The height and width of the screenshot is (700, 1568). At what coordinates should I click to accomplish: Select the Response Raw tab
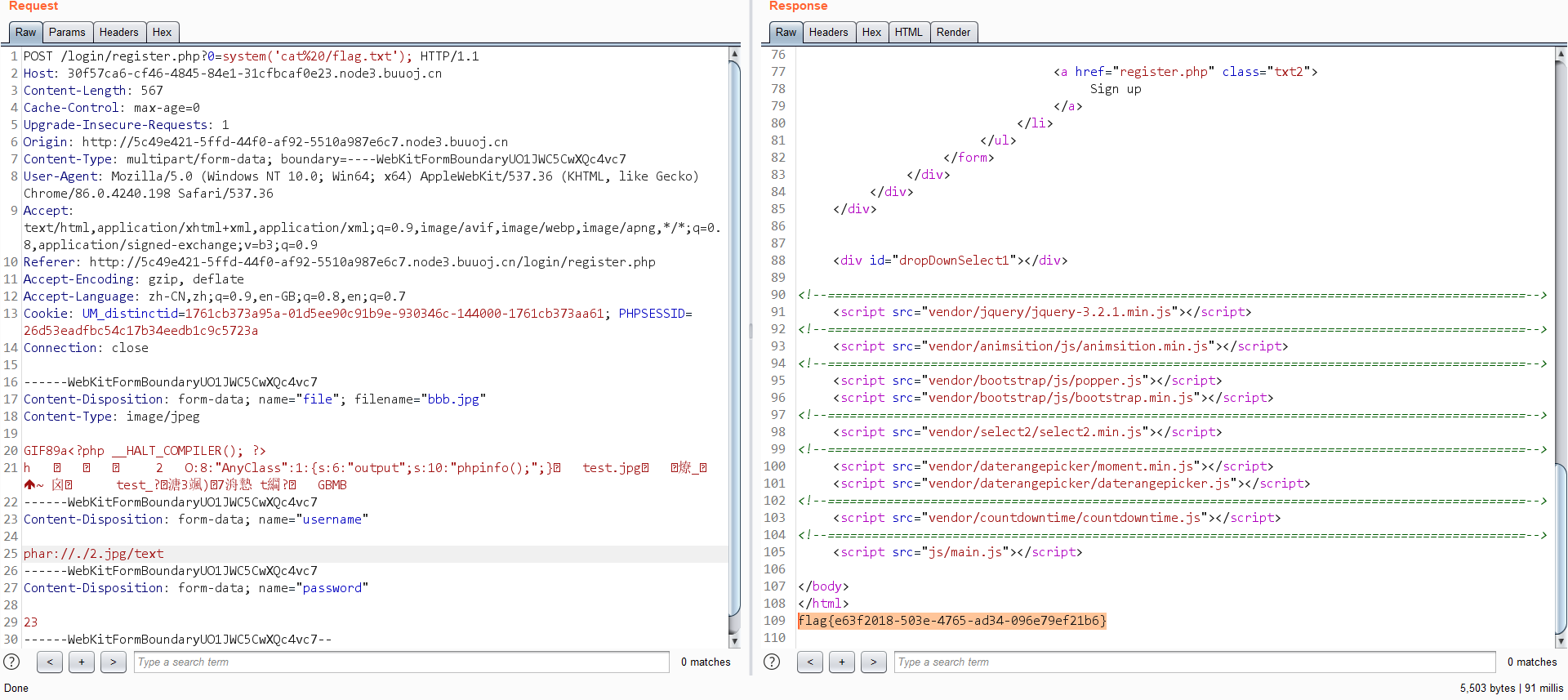pos(786,33)
